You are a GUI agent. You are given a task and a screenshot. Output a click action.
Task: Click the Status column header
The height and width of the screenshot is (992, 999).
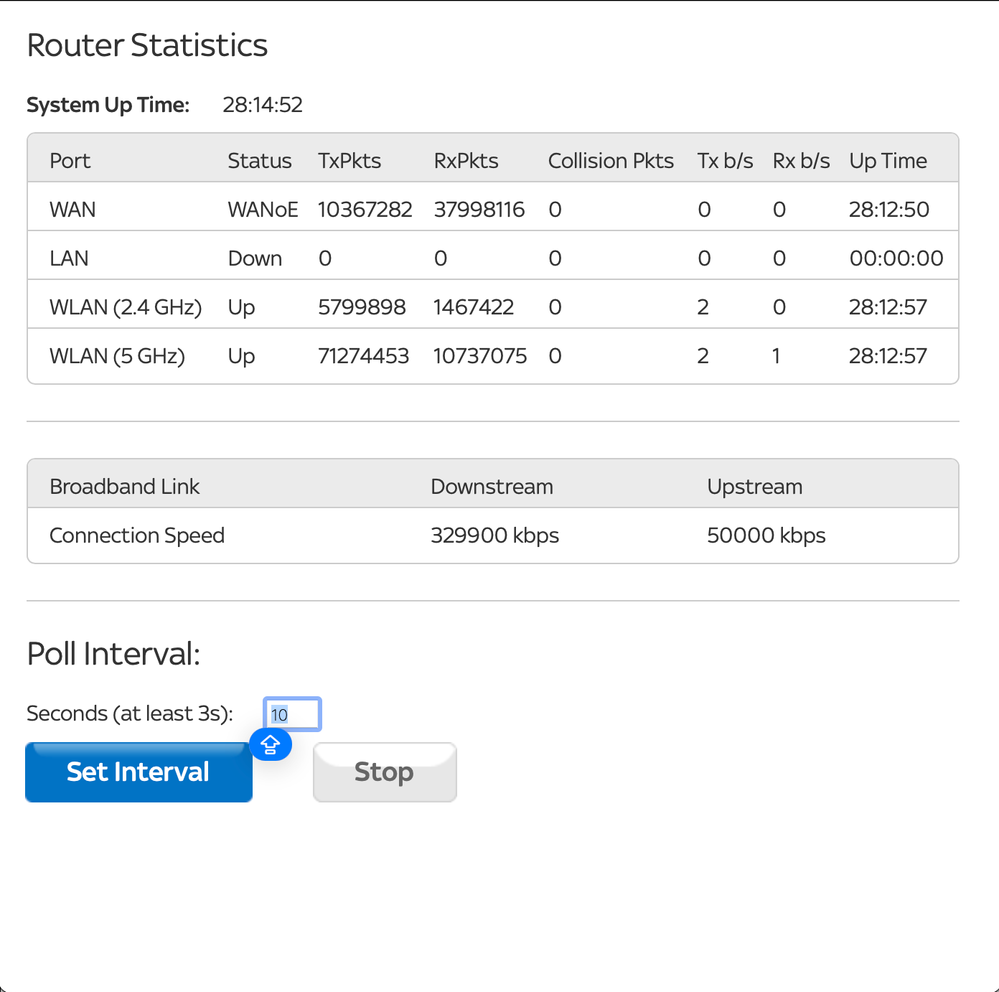click(x=259, y=161)
